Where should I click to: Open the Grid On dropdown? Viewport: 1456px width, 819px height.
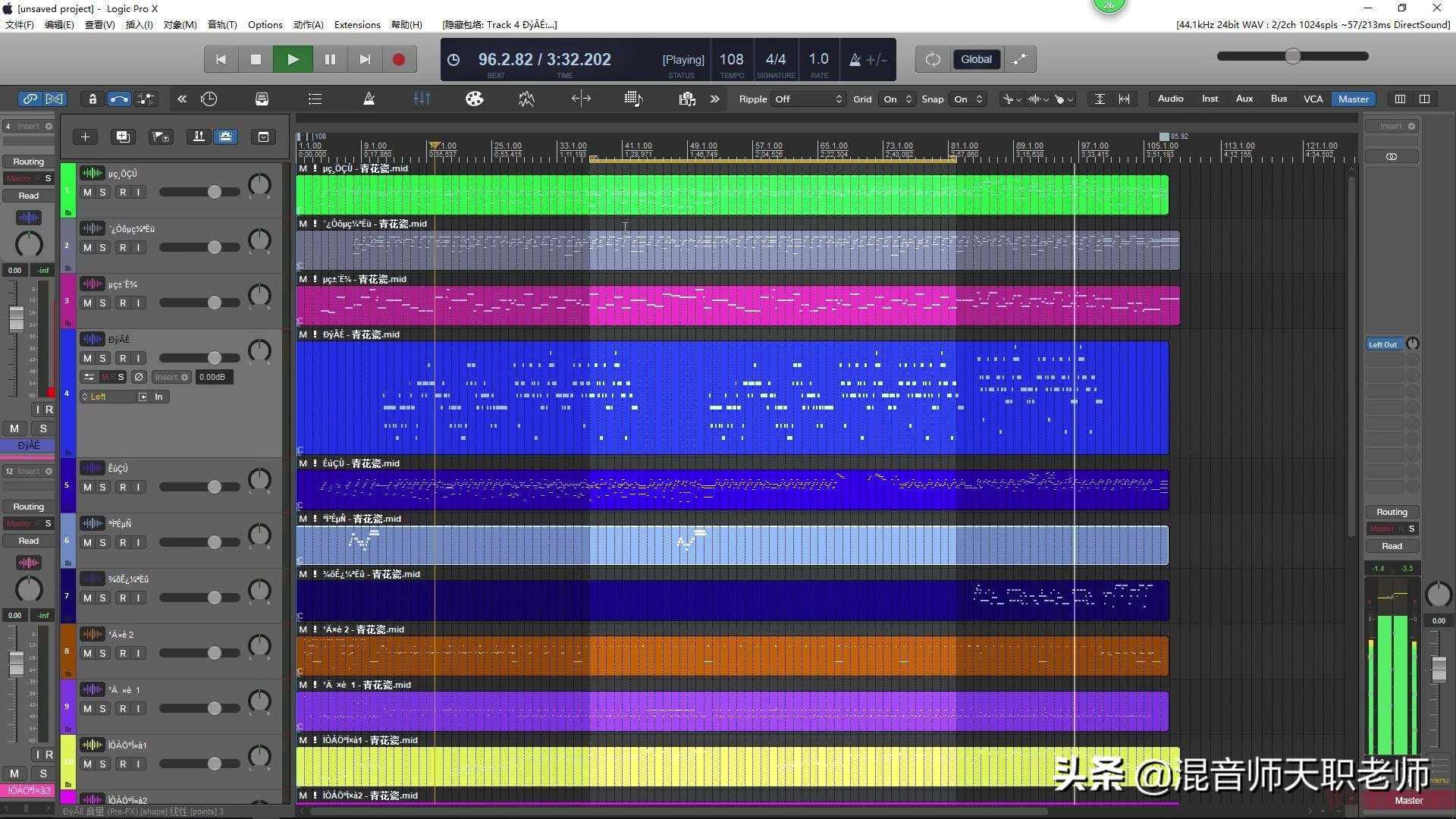897,99
